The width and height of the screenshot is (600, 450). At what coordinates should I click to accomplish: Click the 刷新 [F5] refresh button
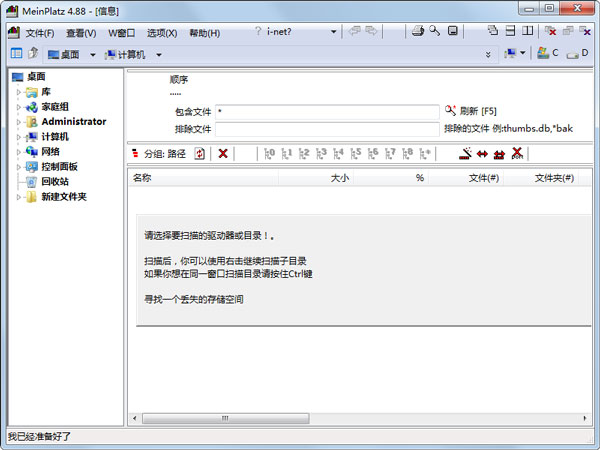(x=471, y=111)
